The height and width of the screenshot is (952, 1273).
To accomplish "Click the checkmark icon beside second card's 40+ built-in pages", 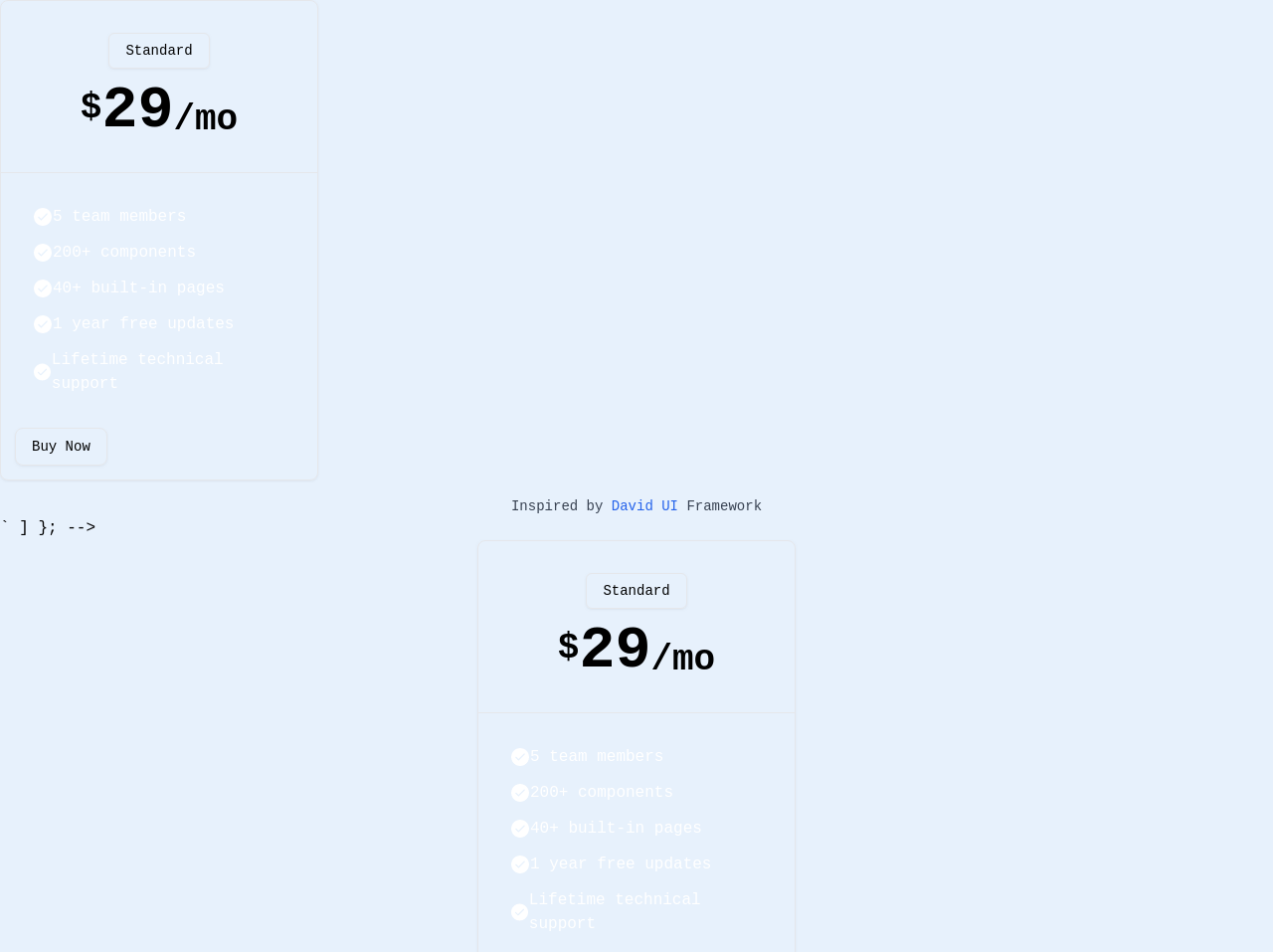I will pos(520,829).
